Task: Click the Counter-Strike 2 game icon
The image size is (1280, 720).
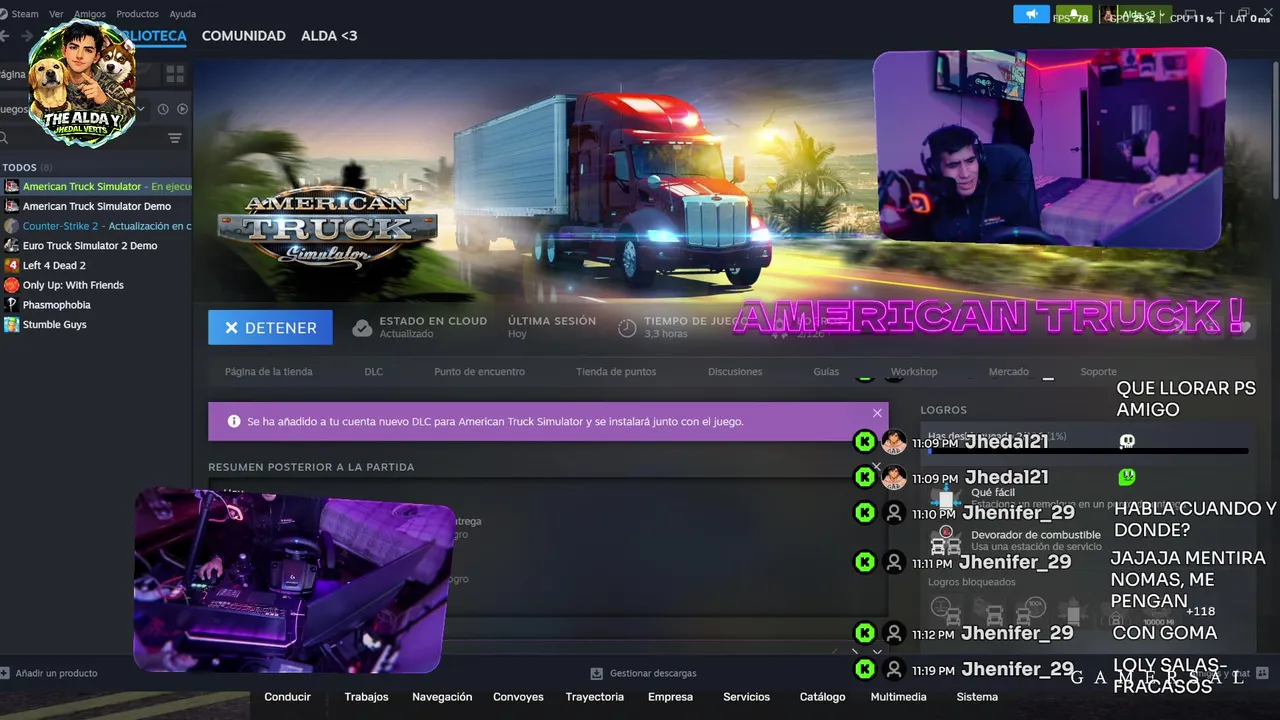Action: click(x=11, y=226)
